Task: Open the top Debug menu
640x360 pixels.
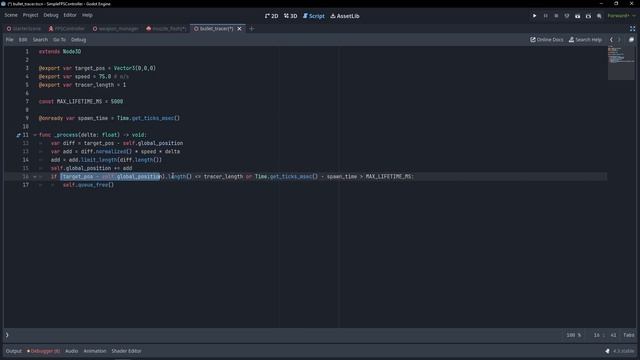Action: pyautogui.click(x=51, y=15)
